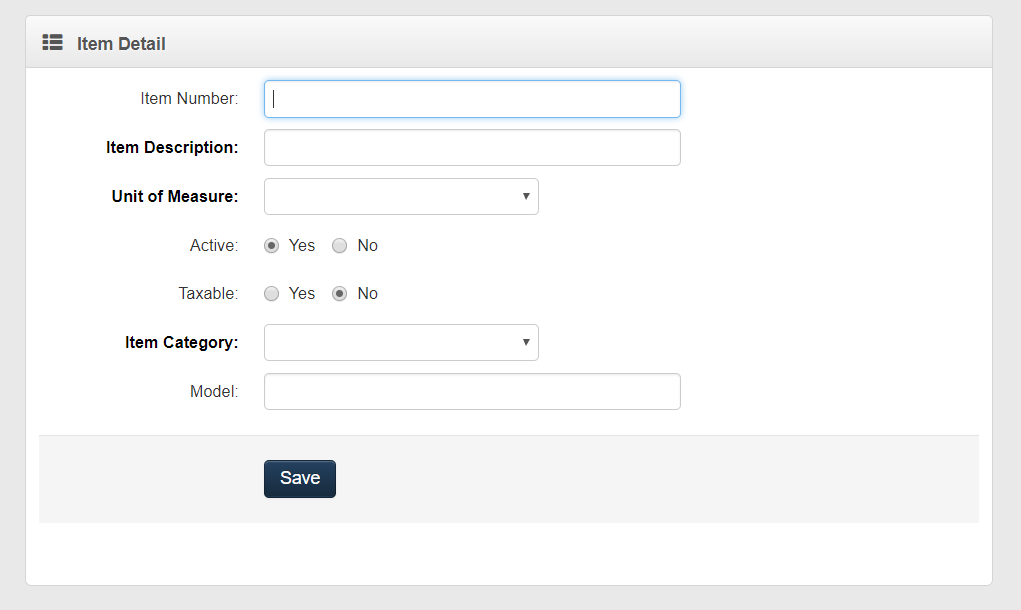The image size is (1021, 610).
Task: Click the gray footer bar beside Save
Action: (x=650, y=479)
